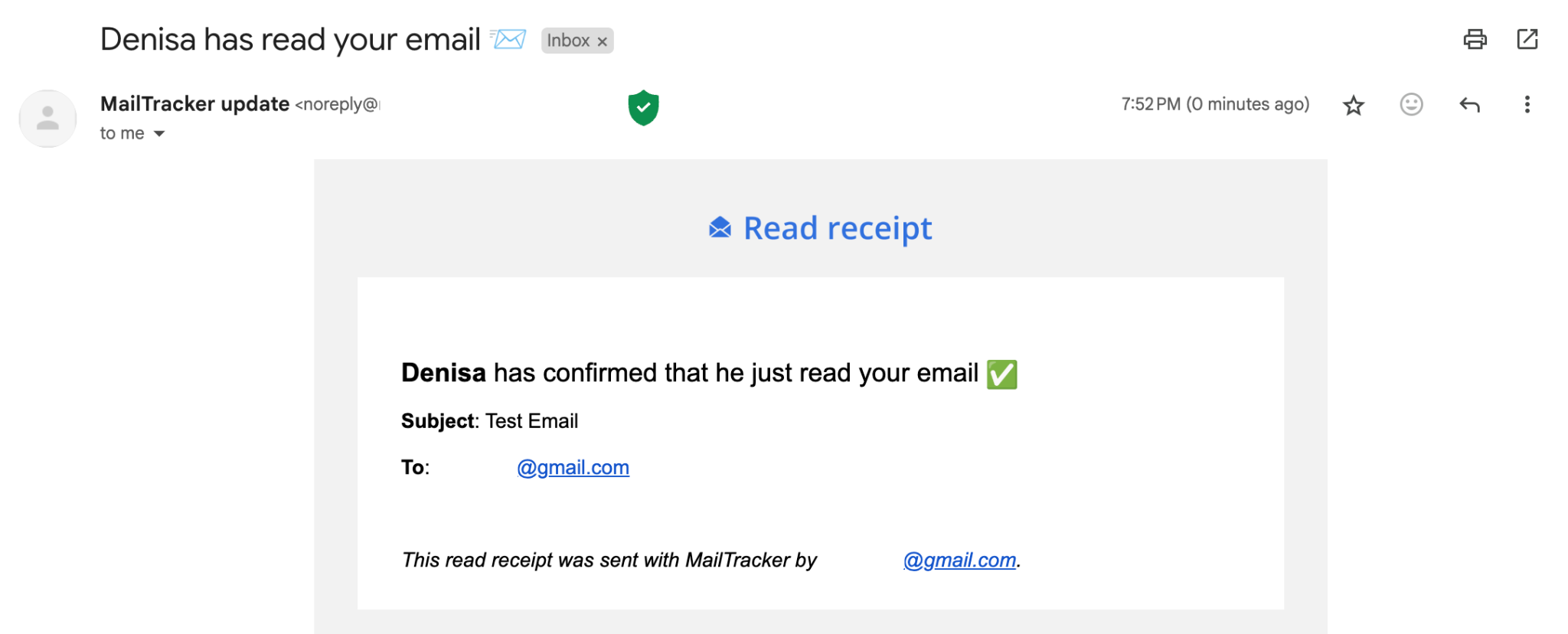Select the Inbox label tag
Image resolution: width=1568 pixels, height=634 pixels.
pos(570,41)
